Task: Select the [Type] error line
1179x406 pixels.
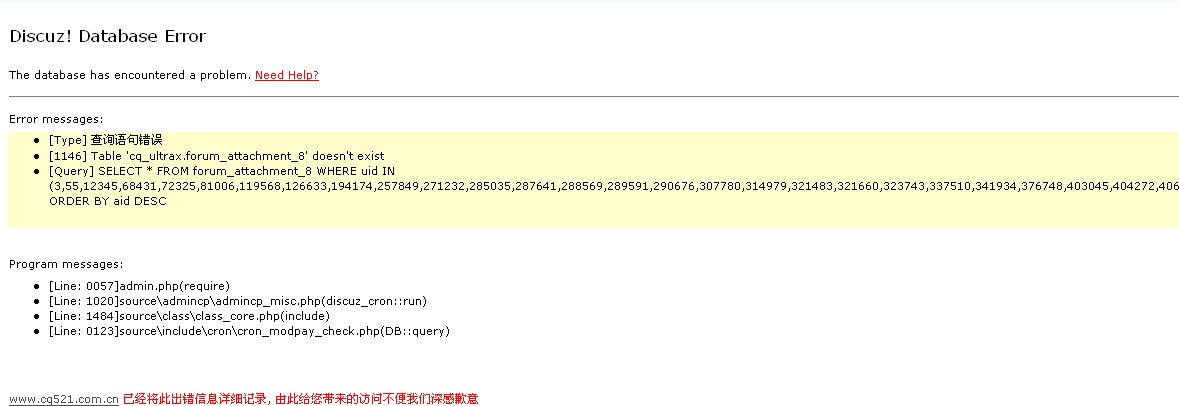Action: [105, 141]
